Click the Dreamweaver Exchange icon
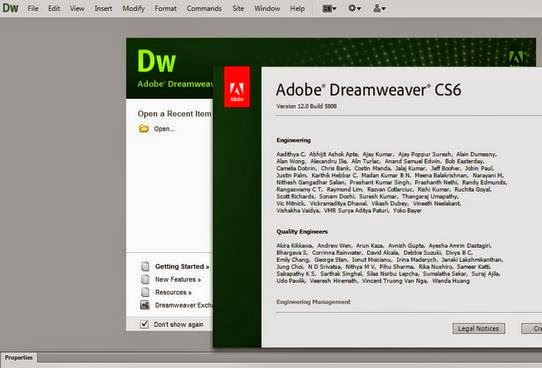Viewport: 542px width, 368px height. 145,305
